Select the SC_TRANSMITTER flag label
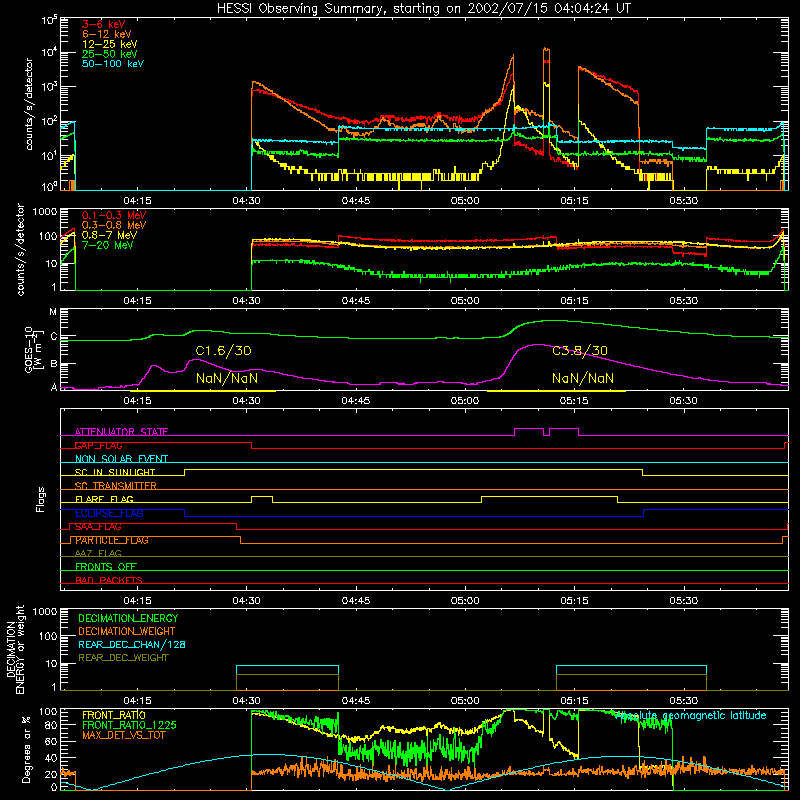The image size is (800, 800). coord(116,486)
